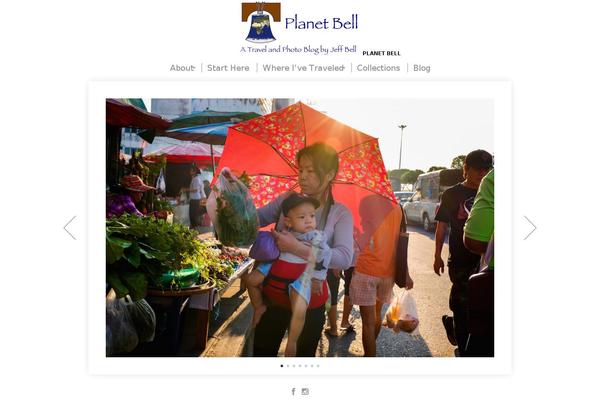Viewport: 600px width, 400px height.
Task: Click the market umbrella slideshow photo
Action: [300, 228]
